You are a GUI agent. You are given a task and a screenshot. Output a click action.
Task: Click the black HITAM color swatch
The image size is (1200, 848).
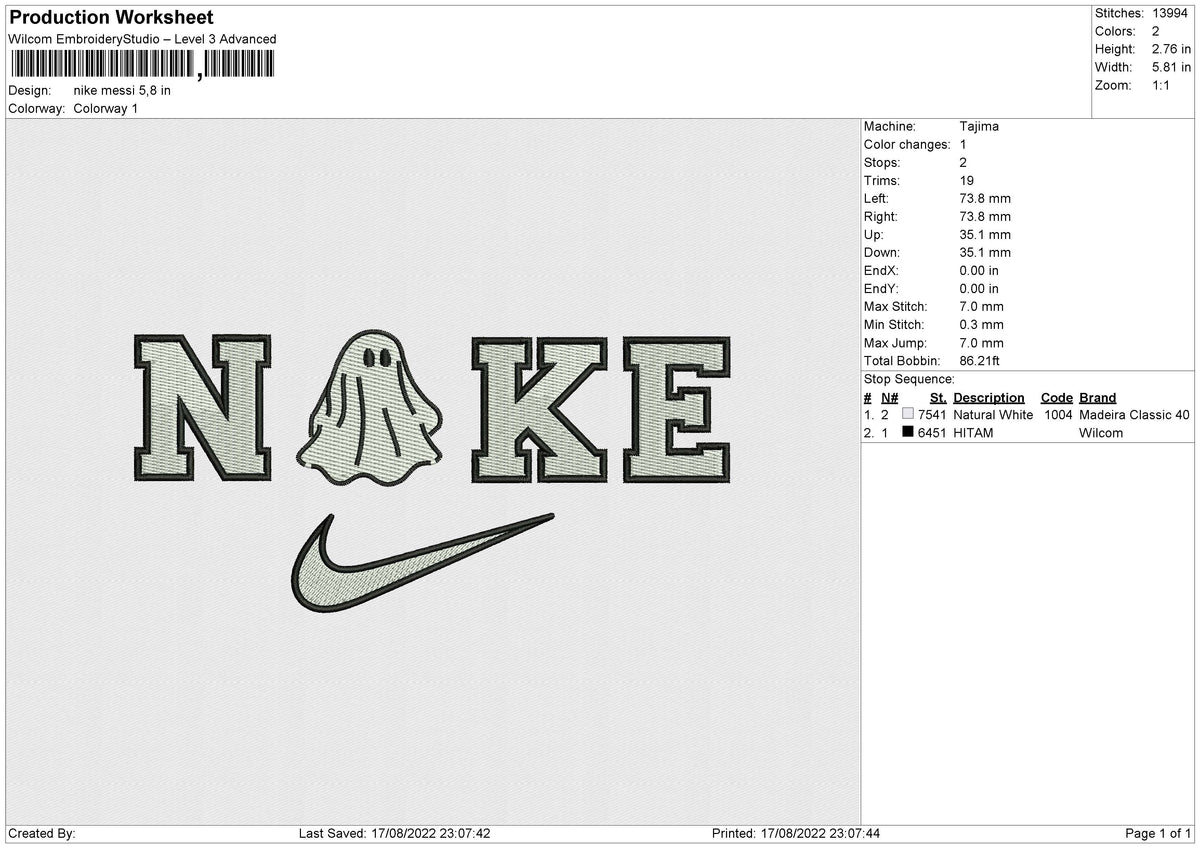(x=906, y=432)
